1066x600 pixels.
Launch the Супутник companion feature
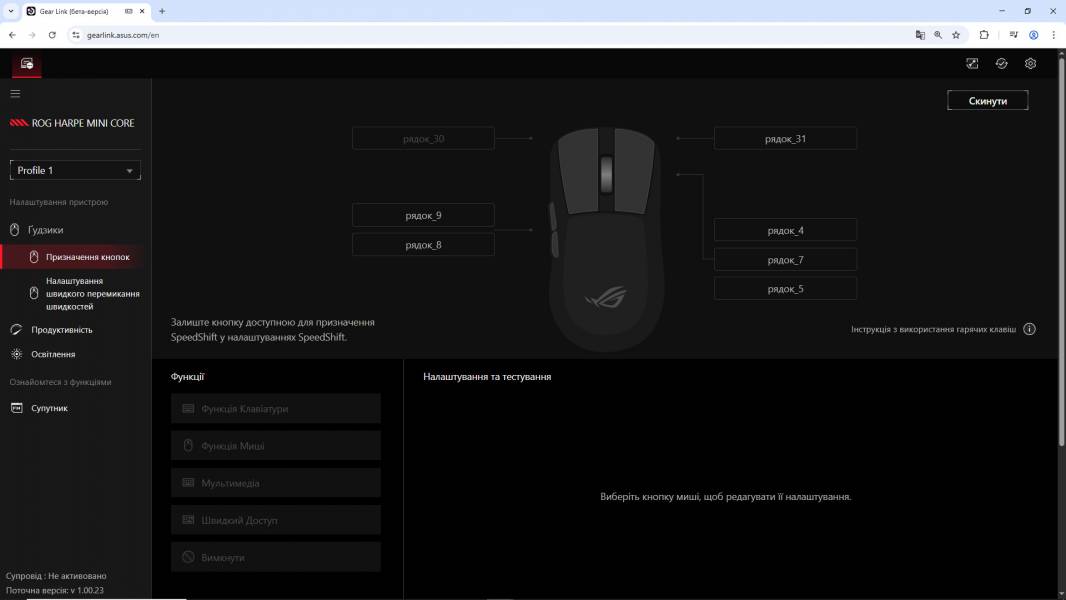(x=48, y=407)
